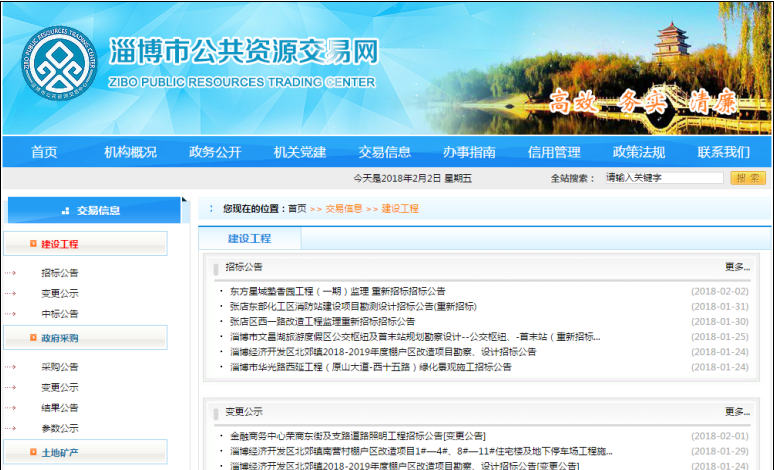The width and height of the screenshot is (775, 470).
Task: Click 更多 link in 招标公告 section
Action: pyautogui.click(x=736, y=267)
